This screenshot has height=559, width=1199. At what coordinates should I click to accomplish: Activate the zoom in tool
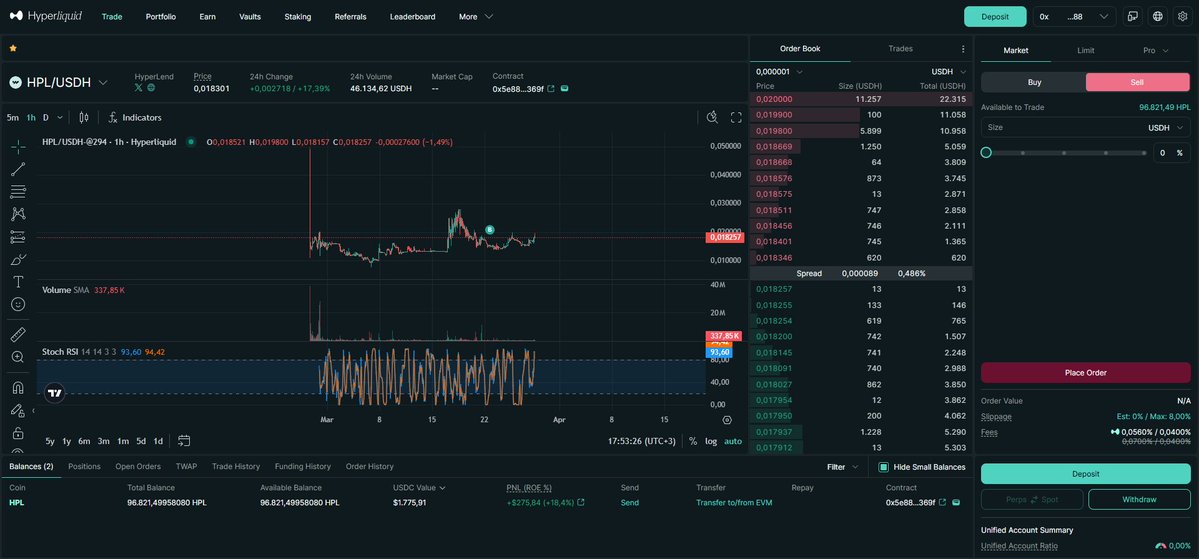[18, 357]
